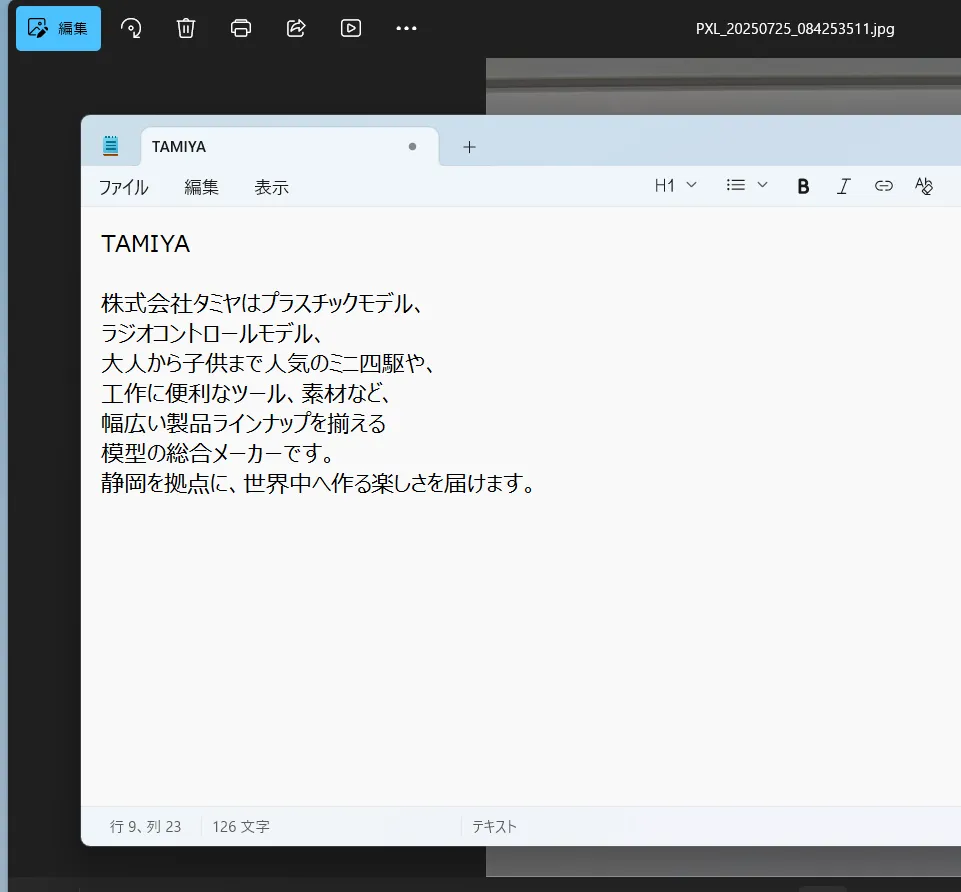Click the 行 9、列 23 status indicator
Viewport: 961px width, 892px height.
point(145,826)
